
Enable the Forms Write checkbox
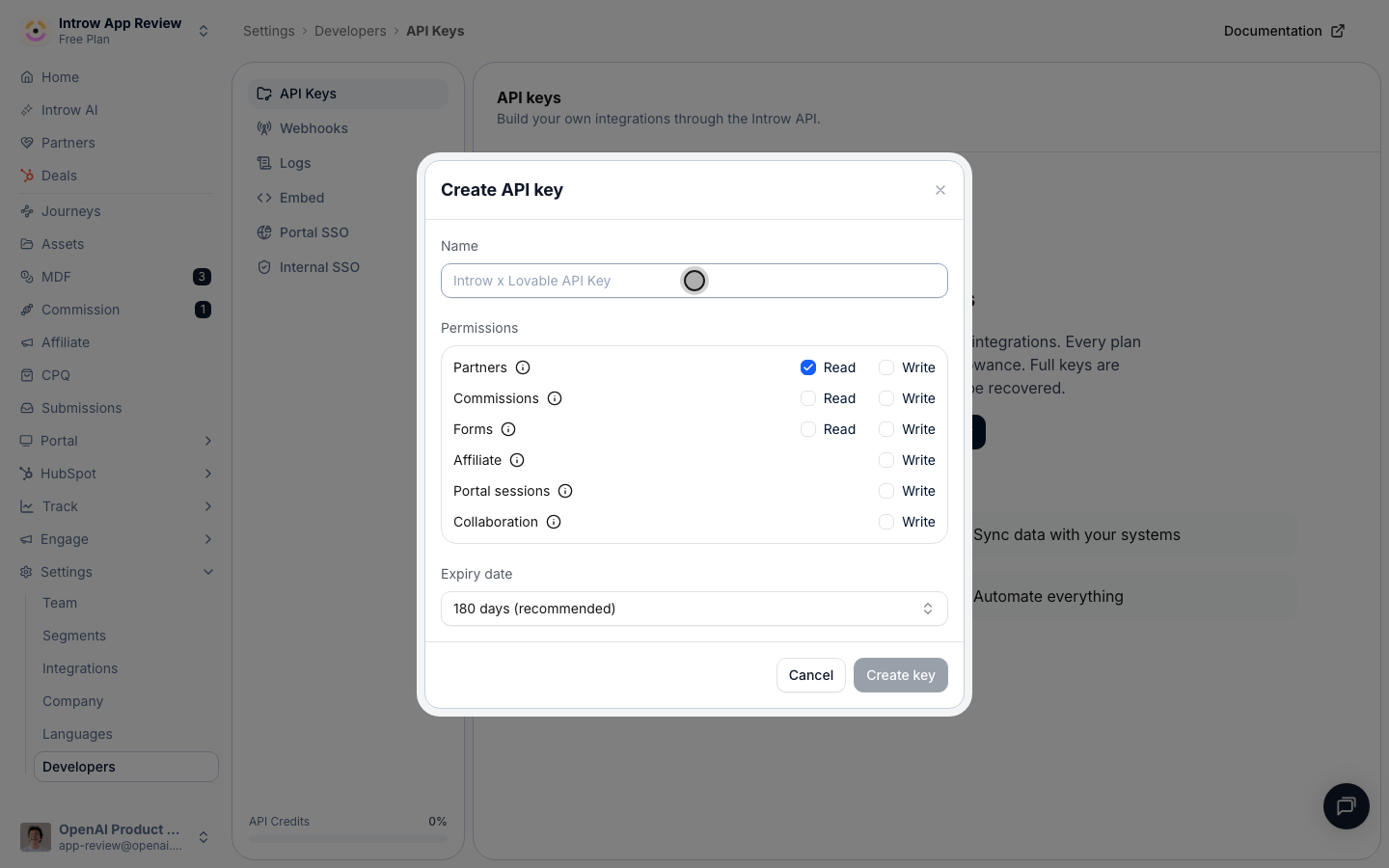point(886,429)
